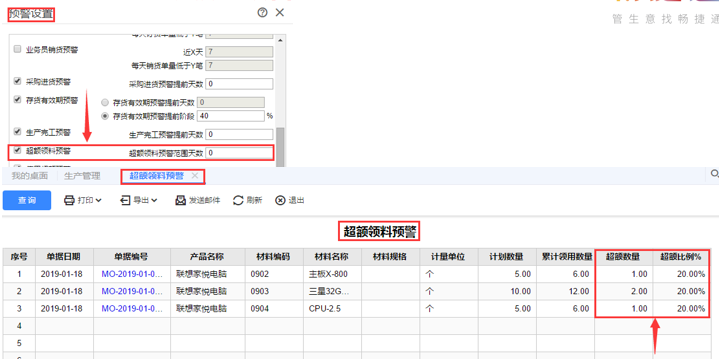Click the 刷新 refresh button
Viewport: 719px width, 360px height.
(248, 200)
